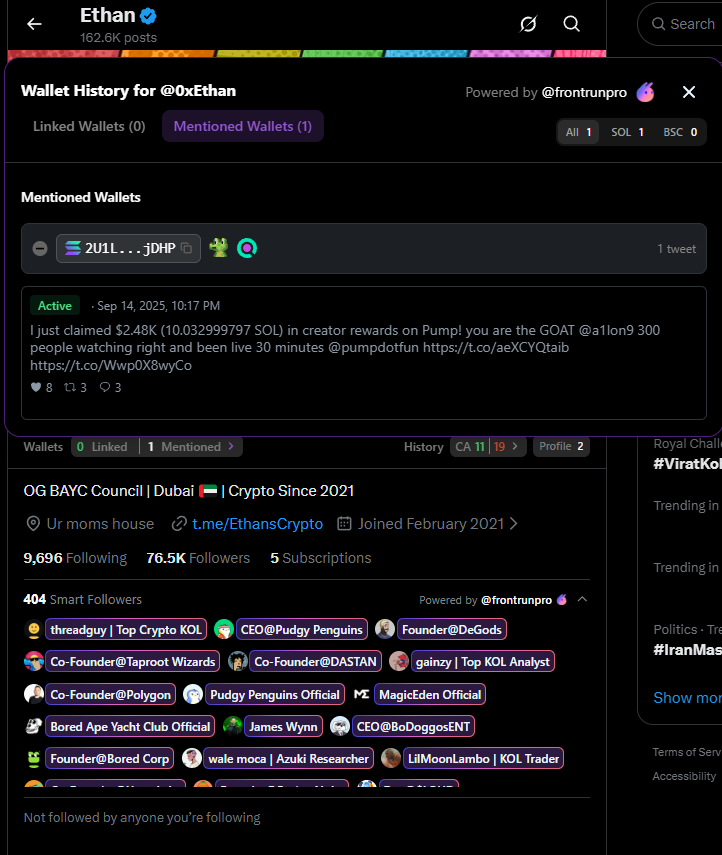Collapse the Smart Followers section chevron
The width and height of the screenshot is (722, 855).
tap(582, 599)
